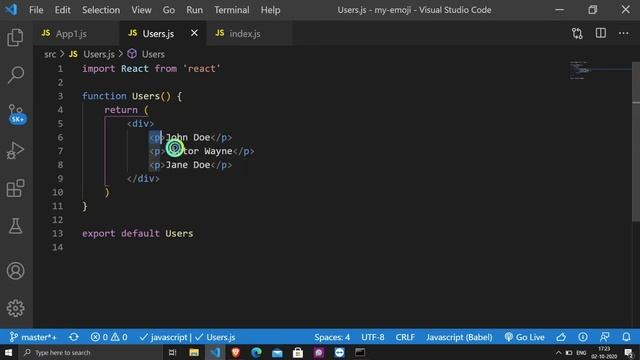Open the Search view in activity bar

pyautogui.click(x=16, y=75)
